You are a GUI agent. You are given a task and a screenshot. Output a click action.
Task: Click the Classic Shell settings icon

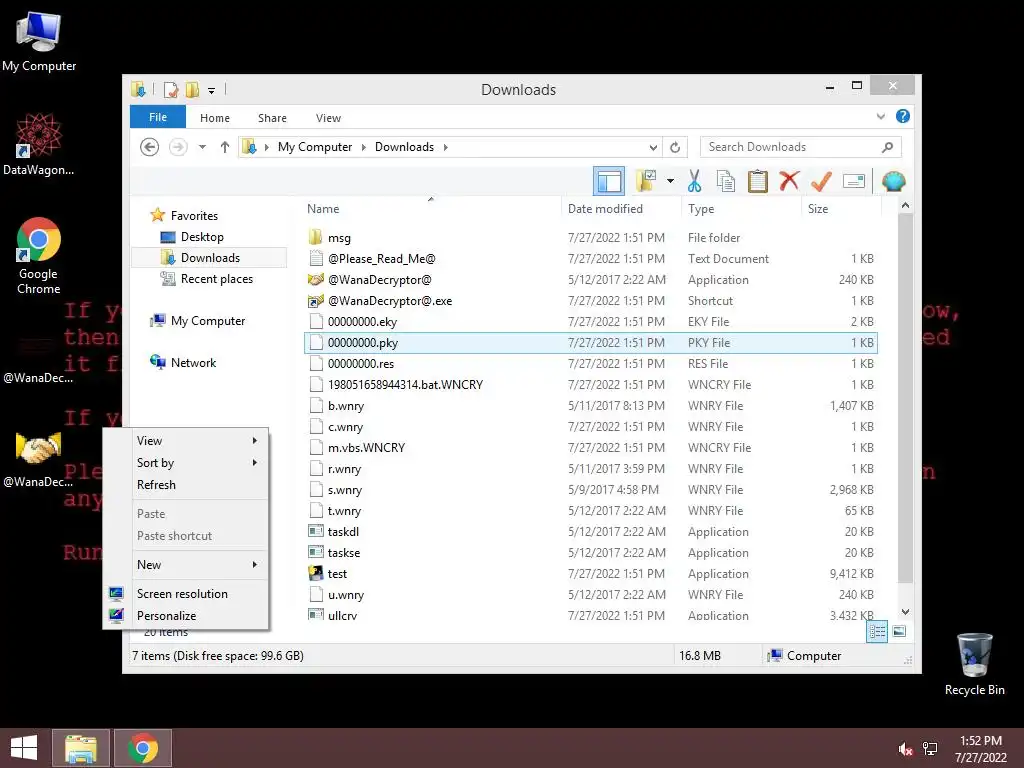click(x=893, y=181)
